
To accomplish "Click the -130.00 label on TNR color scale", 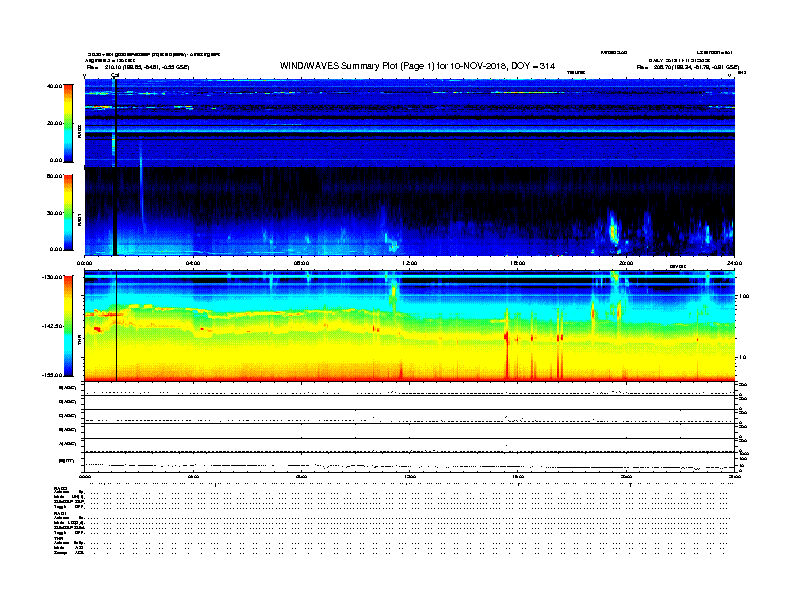I will click(x=53, y=277).
